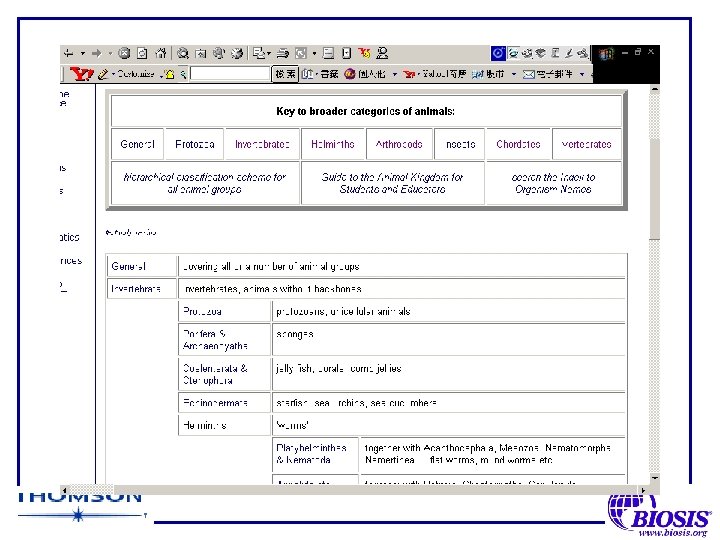The image size is (720, 540).
Task: Open the dropdown arrow after the email button
Action: [x=582, y=74]
